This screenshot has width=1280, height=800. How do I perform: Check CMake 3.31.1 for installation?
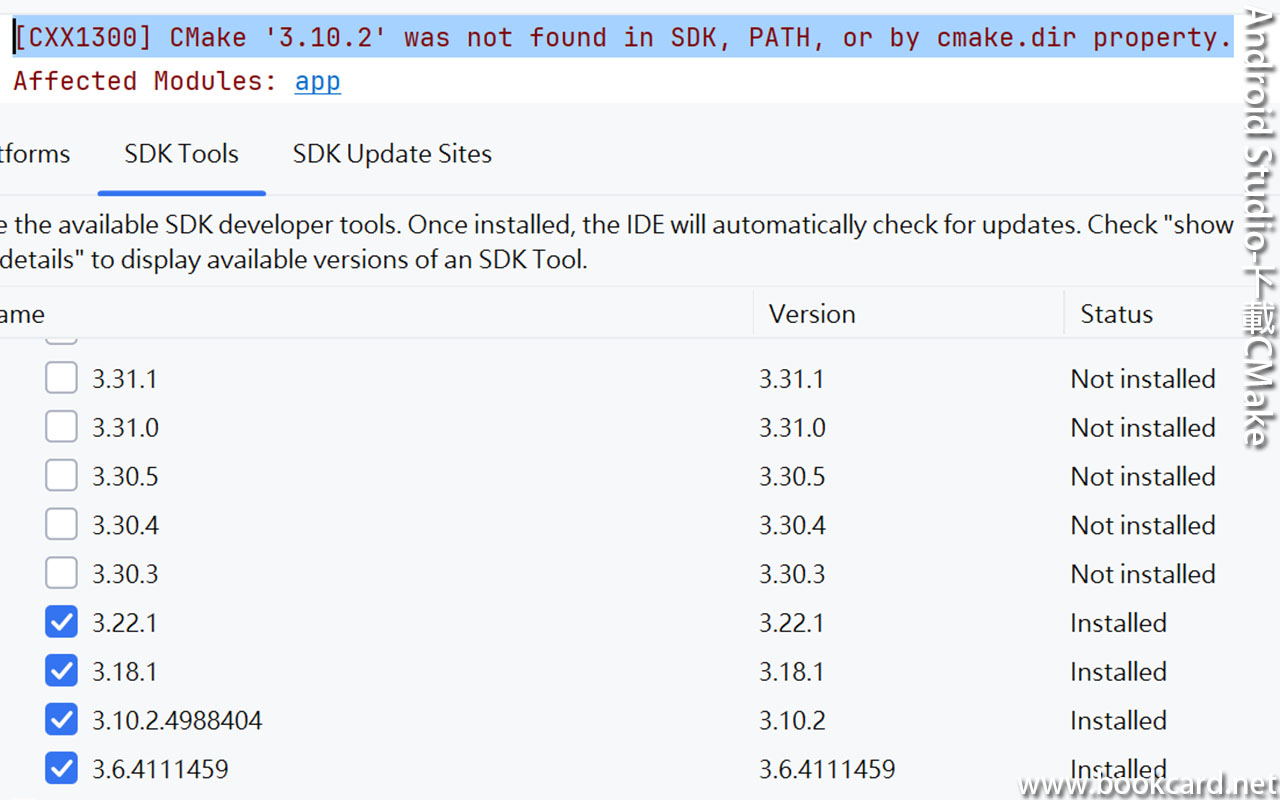coord(61,377)
